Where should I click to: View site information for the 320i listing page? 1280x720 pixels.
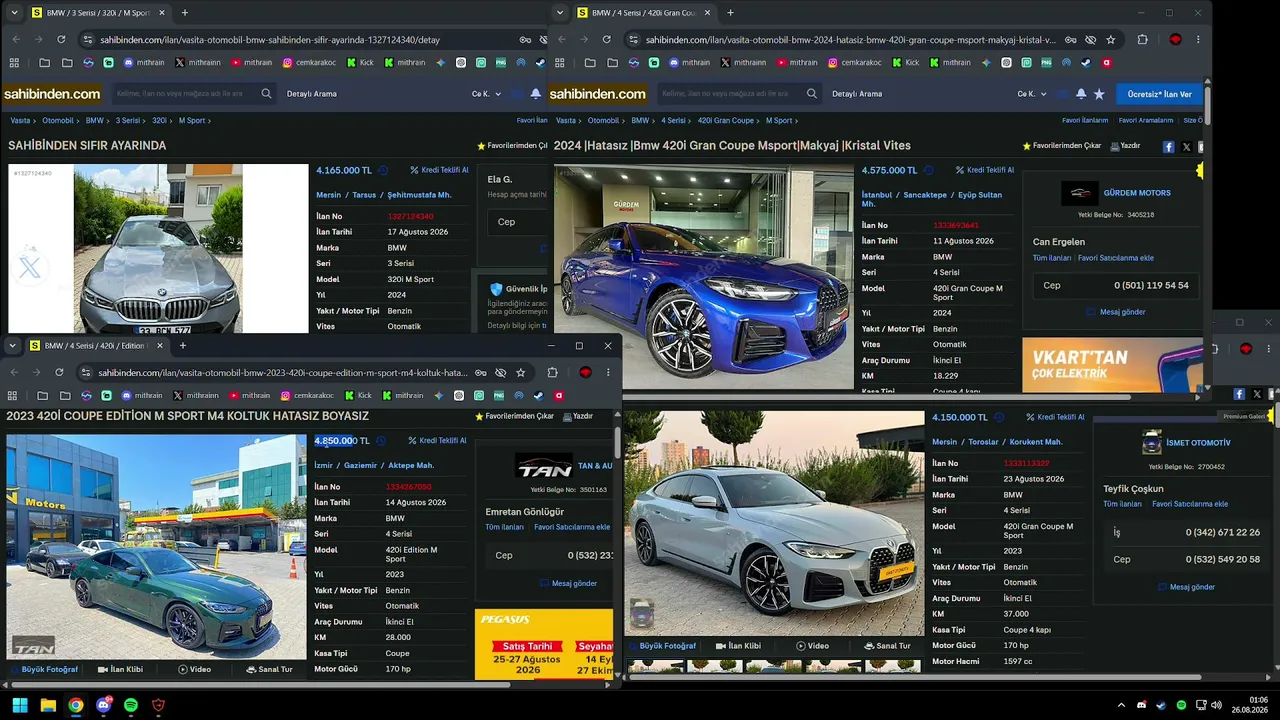88,40
